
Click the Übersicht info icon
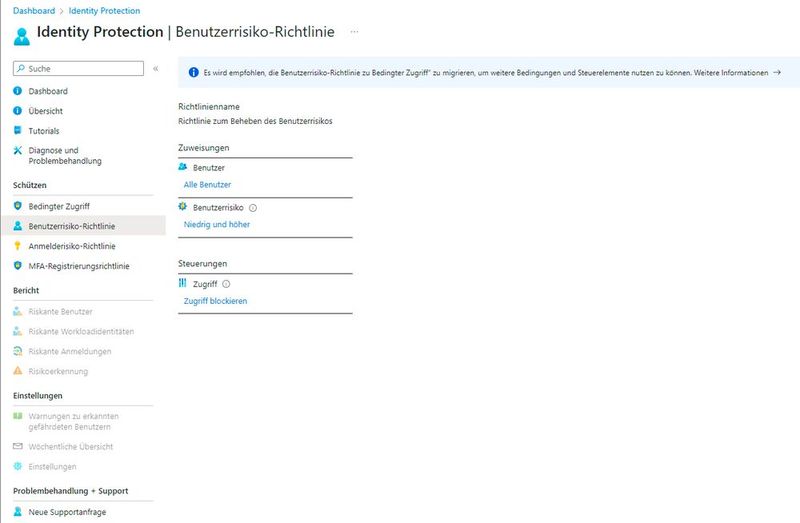[17, 111]
